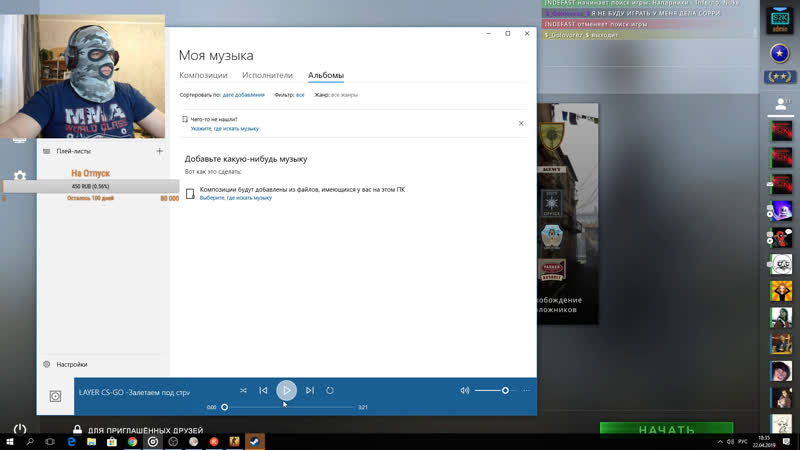This screenshot has height=450, width=800.
Task: Open File Explorer from taskbar
Action: pyautogui.click(x=91, y=442)
